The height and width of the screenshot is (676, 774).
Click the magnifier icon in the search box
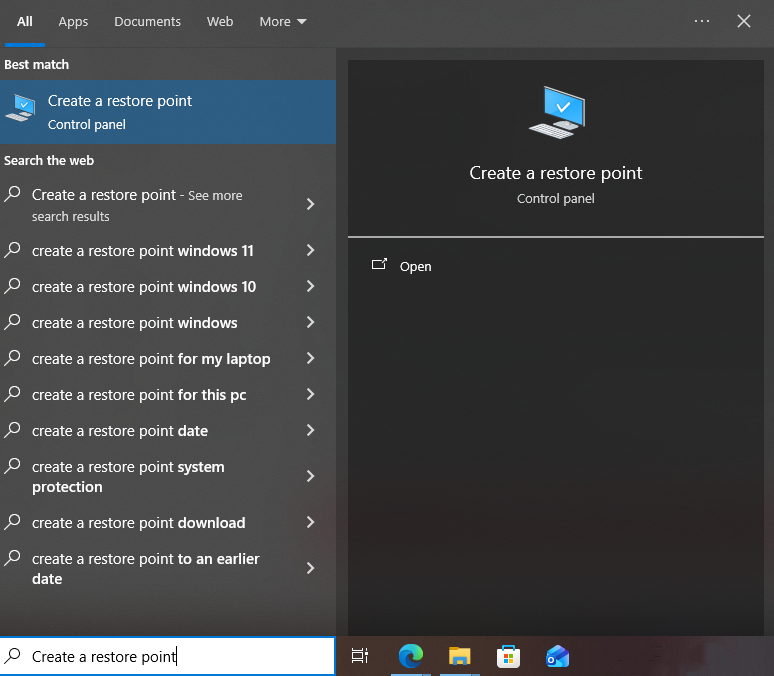pos(12,656)
